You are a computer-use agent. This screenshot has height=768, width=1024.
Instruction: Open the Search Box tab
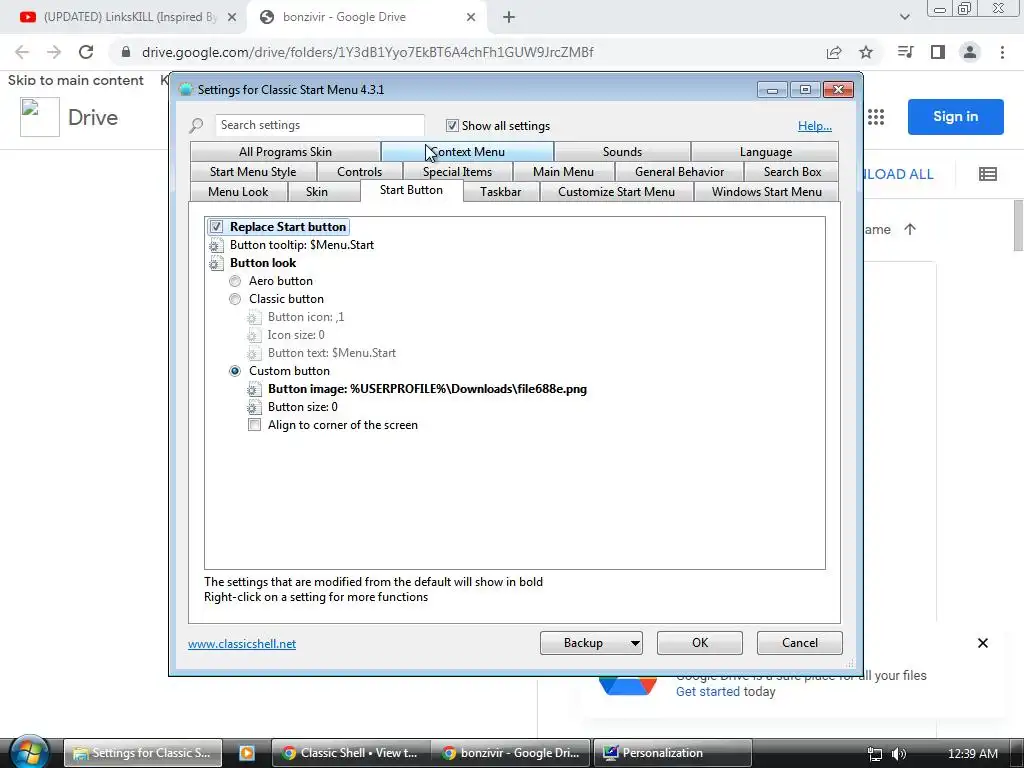tap(792, 172)
